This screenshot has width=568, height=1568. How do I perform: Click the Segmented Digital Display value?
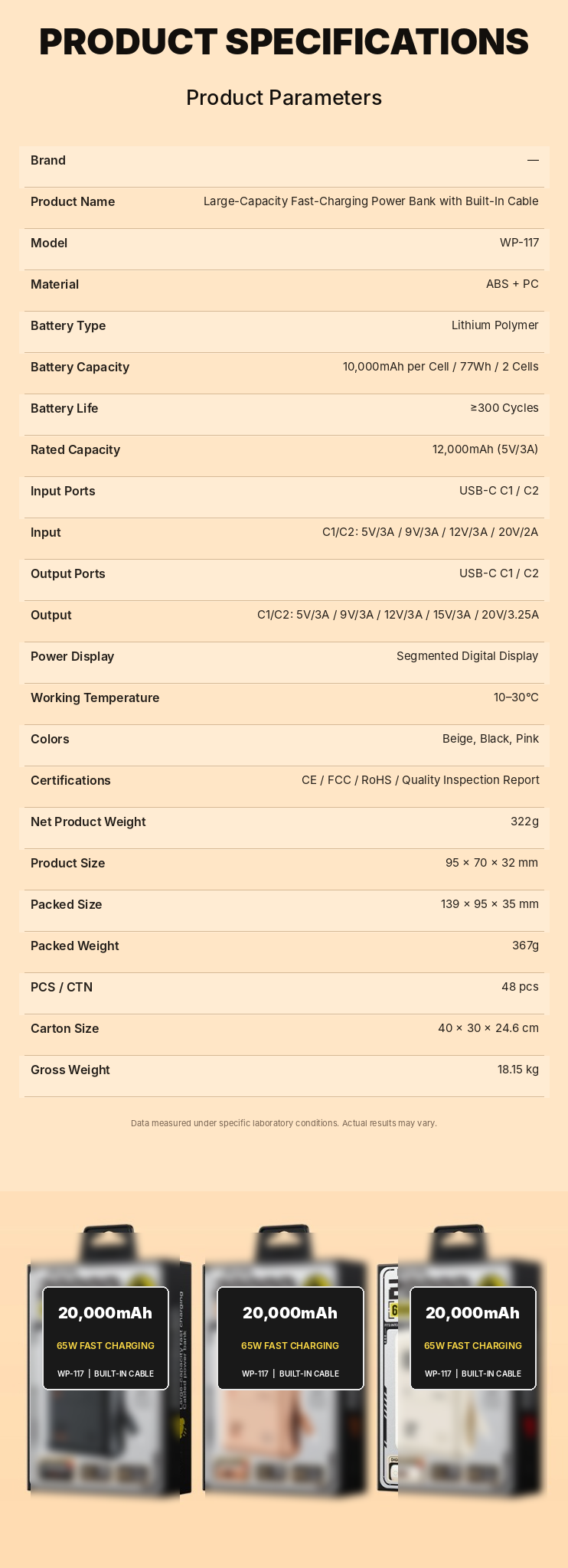468,656
